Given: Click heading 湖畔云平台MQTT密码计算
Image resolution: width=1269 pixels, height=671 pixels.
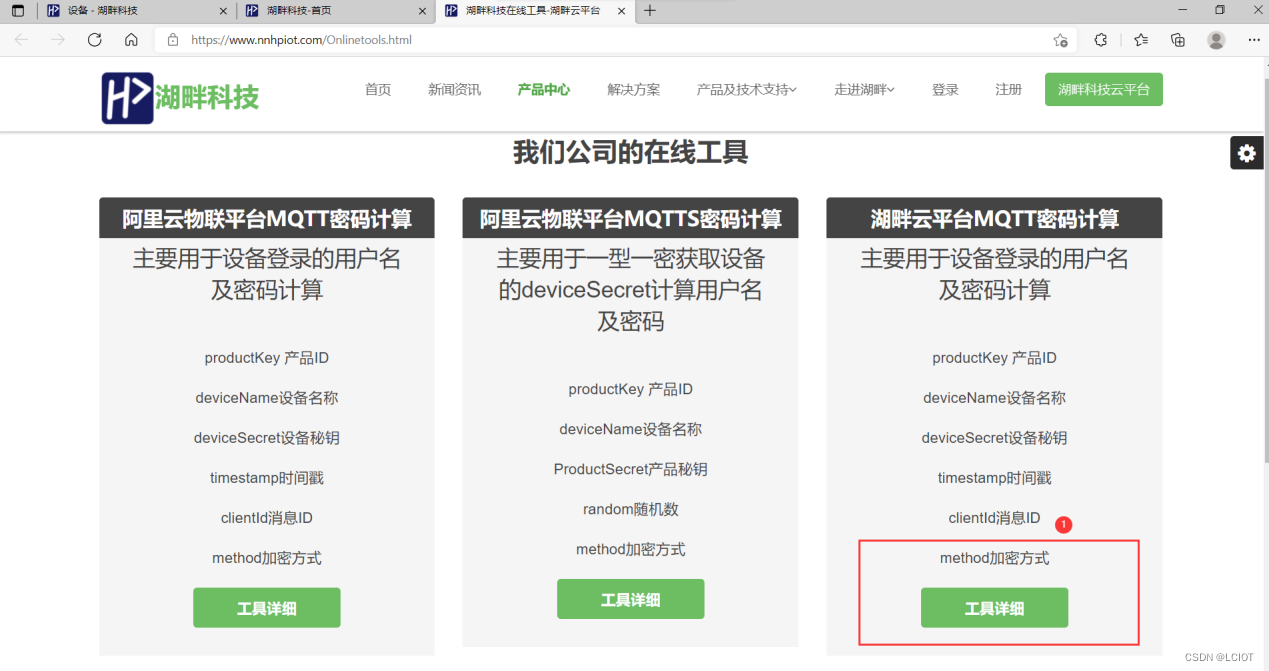Looking at the screenshot, I should tap(995, 218).
